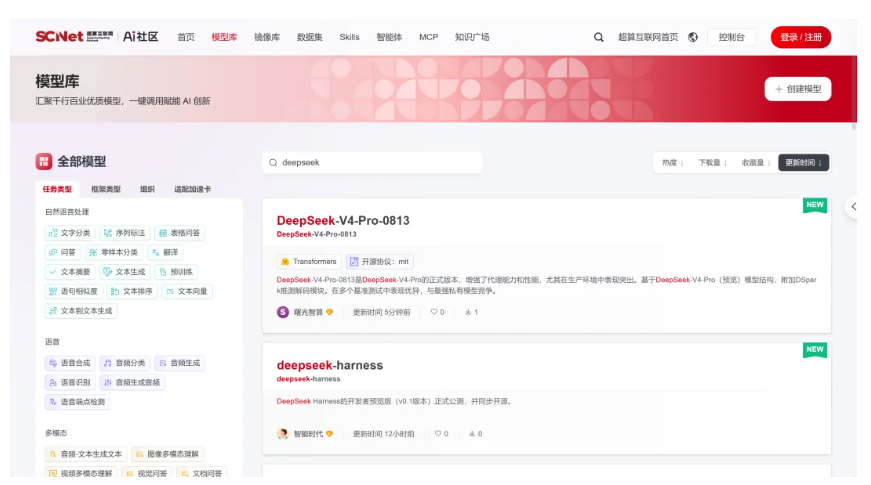This screenshot has width=871, height=485.
Task: Click the red 全部模型 grid icon
Action: 44,162
